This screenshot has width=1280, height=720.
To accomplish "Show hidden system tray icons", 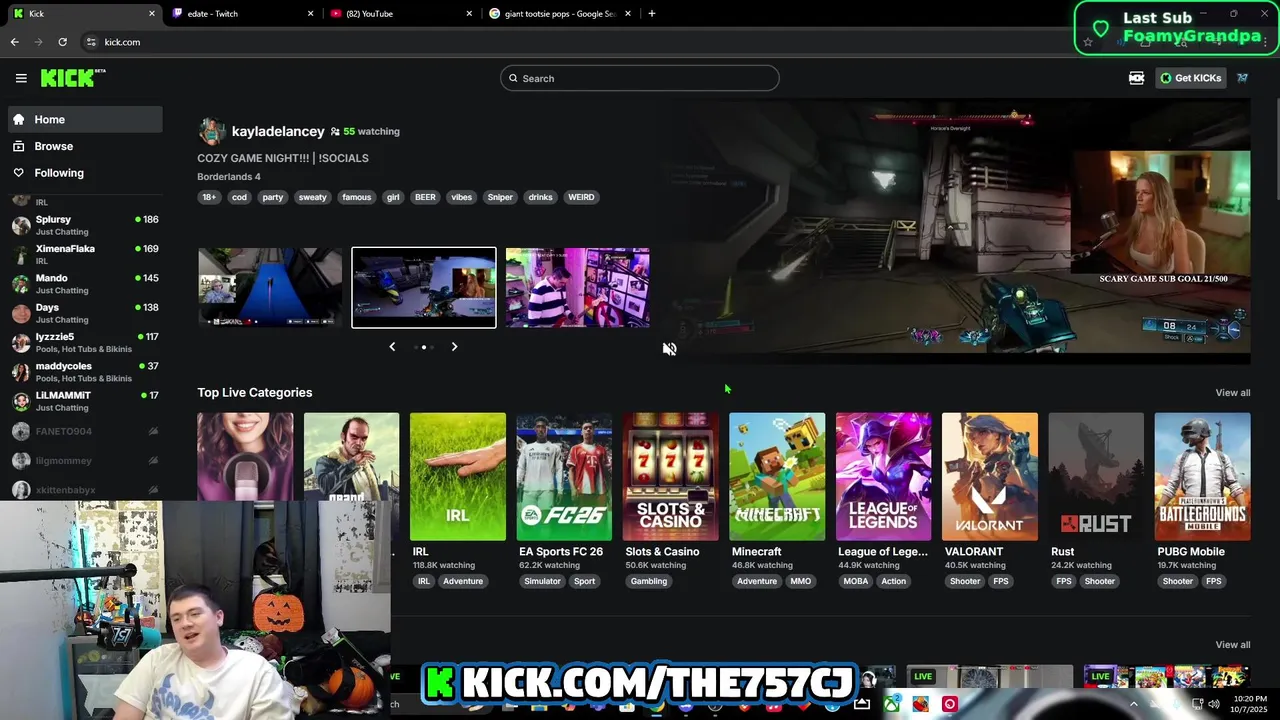I will click(1133, 704).
